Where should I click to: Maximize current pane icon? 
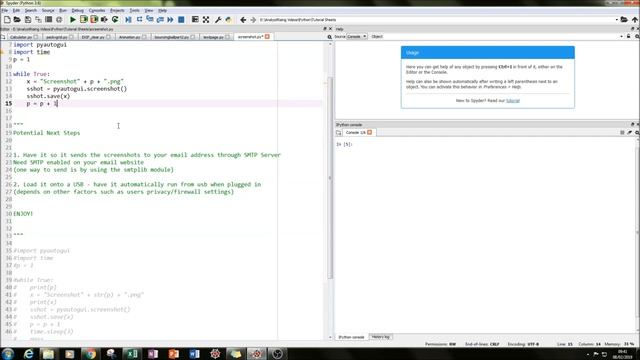click(195, 20)
